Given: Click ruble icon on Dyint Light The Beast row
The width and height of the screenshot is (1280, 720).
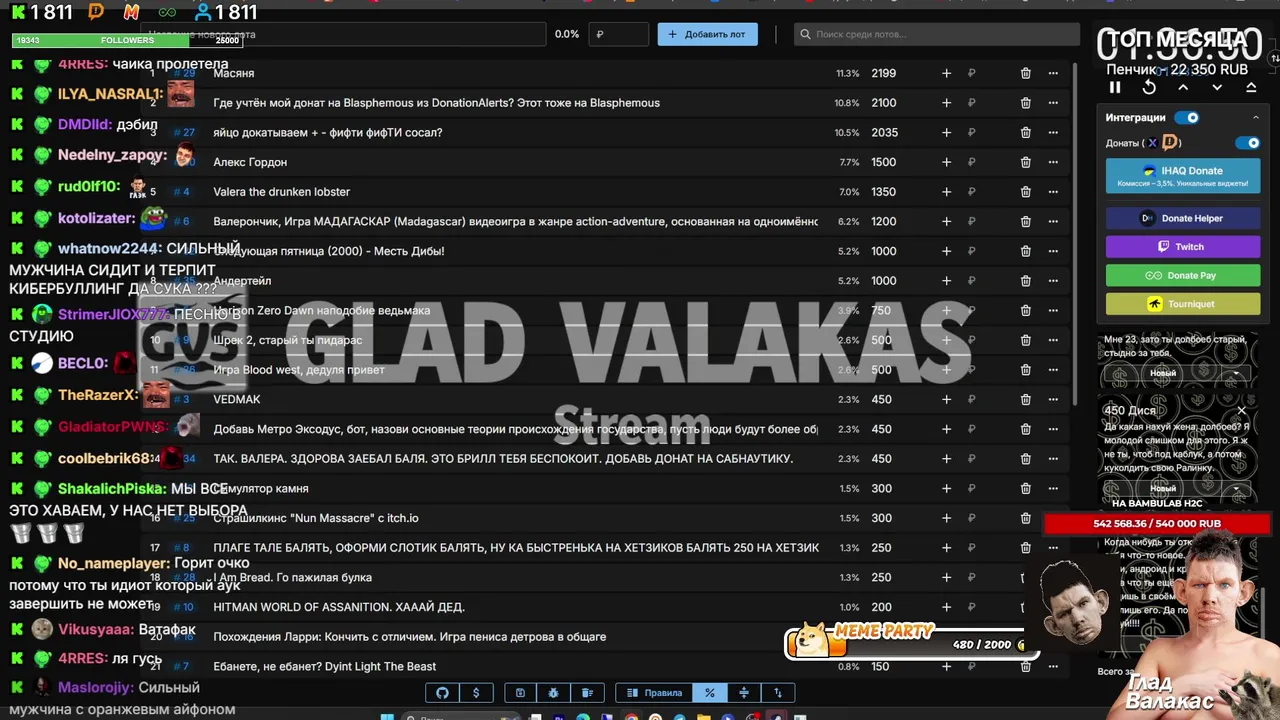Looking at the screenshot, I should 971,666.
